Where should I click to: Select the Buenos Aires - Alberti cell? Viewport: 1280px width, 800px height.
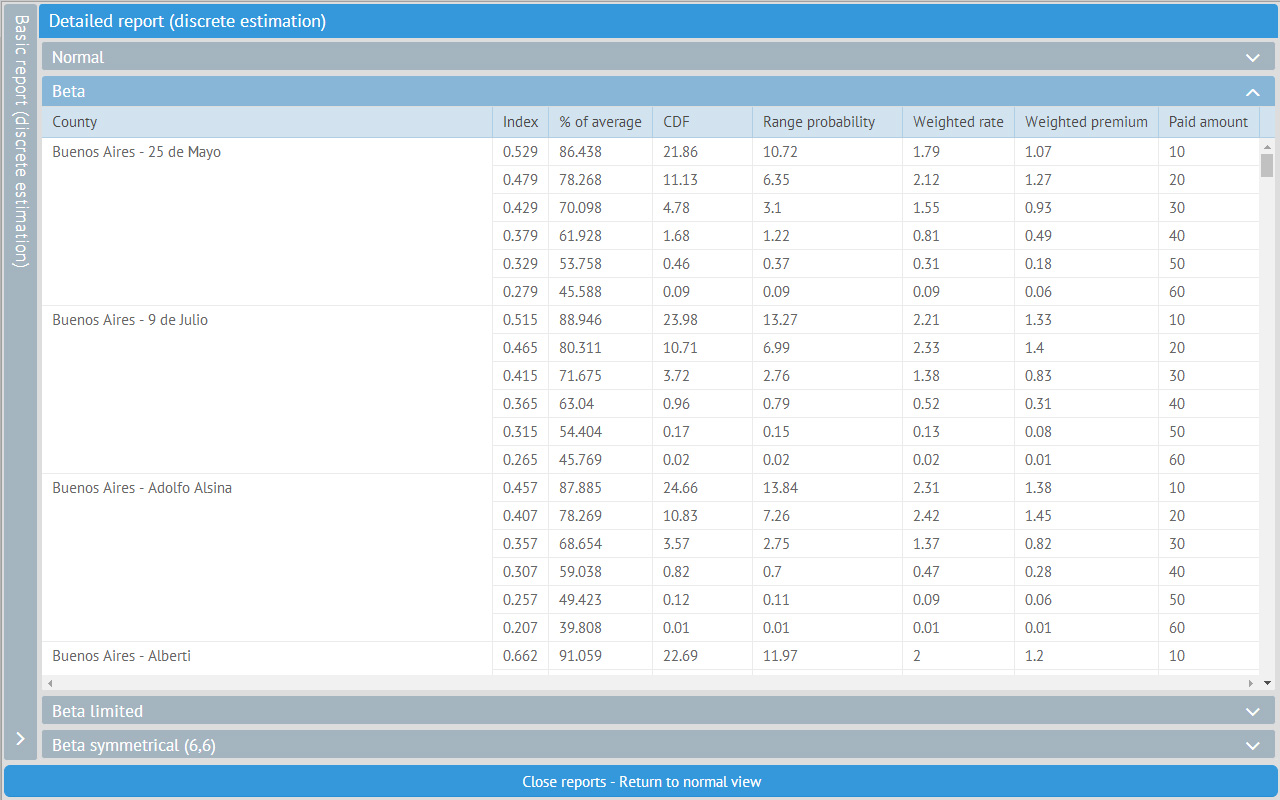point(267,658)
